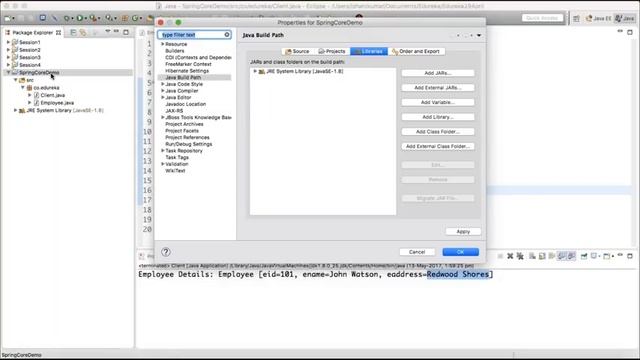
Task: Click Pin Console icon
Action: tap(584, 256)
